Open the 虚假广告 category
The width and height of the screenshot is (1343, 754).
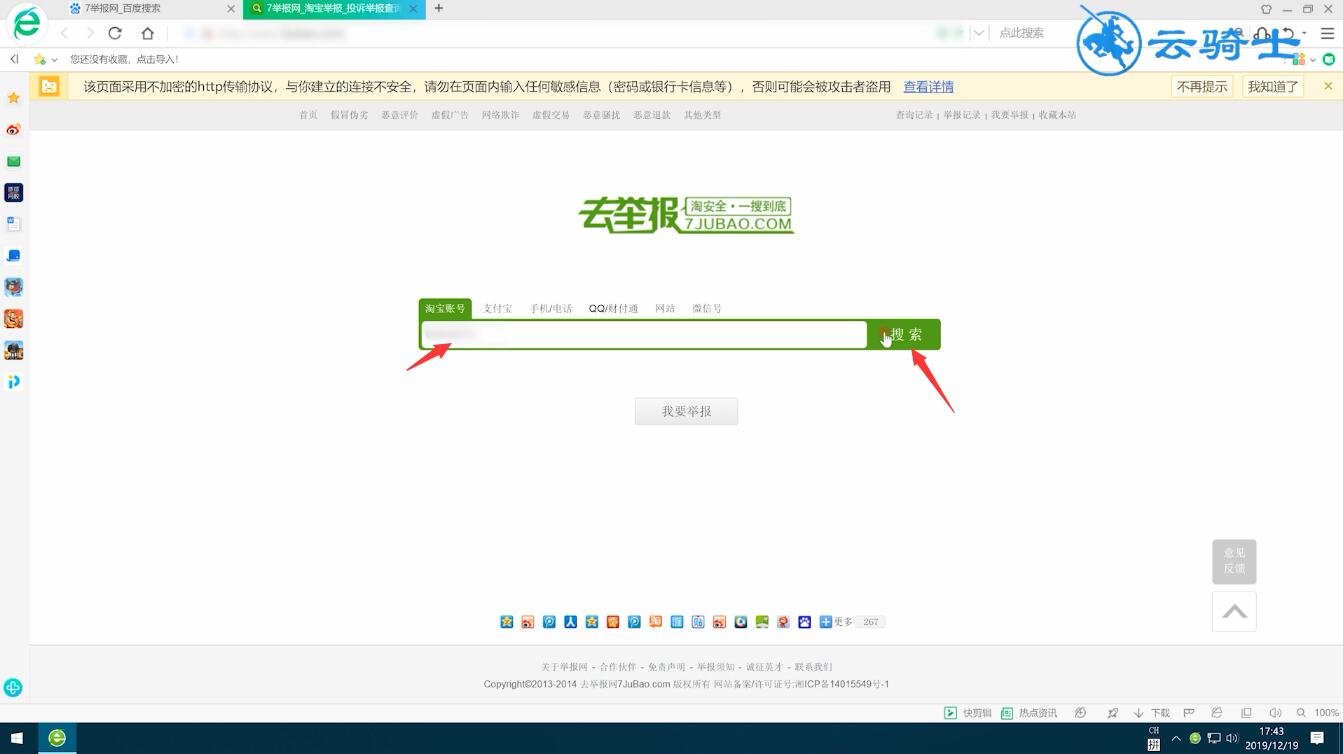tap(450, 115)
